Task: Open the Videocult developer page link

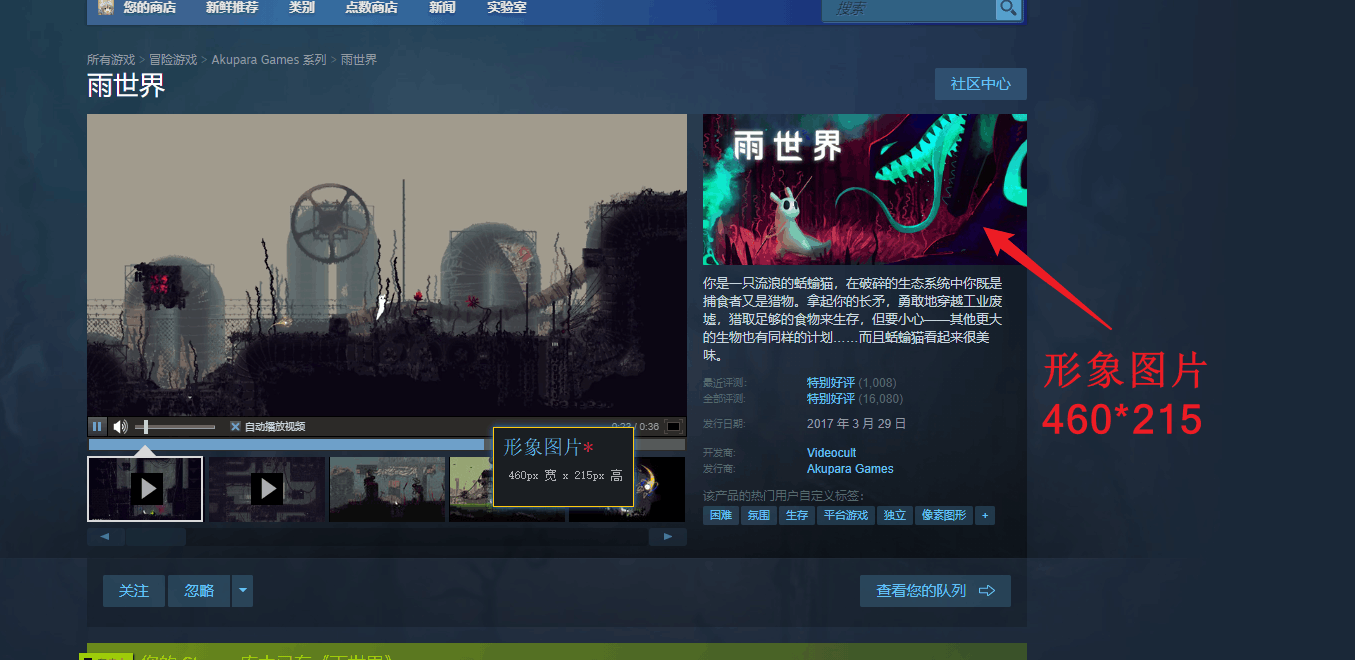Action: click(x=831, y=452)
